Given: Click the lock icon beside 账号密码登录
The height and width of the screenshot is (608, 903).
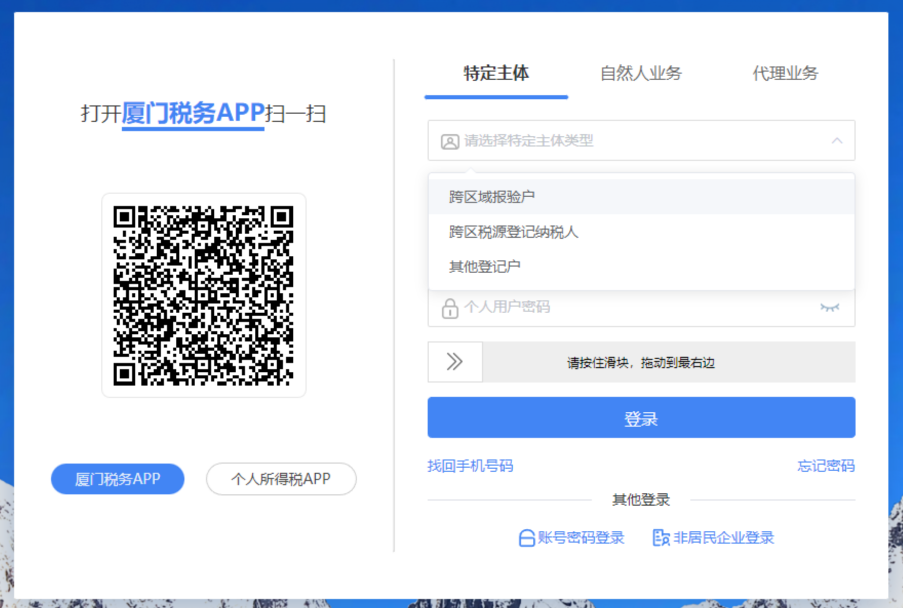Looking at the screenshot, I should pos(526,538).
